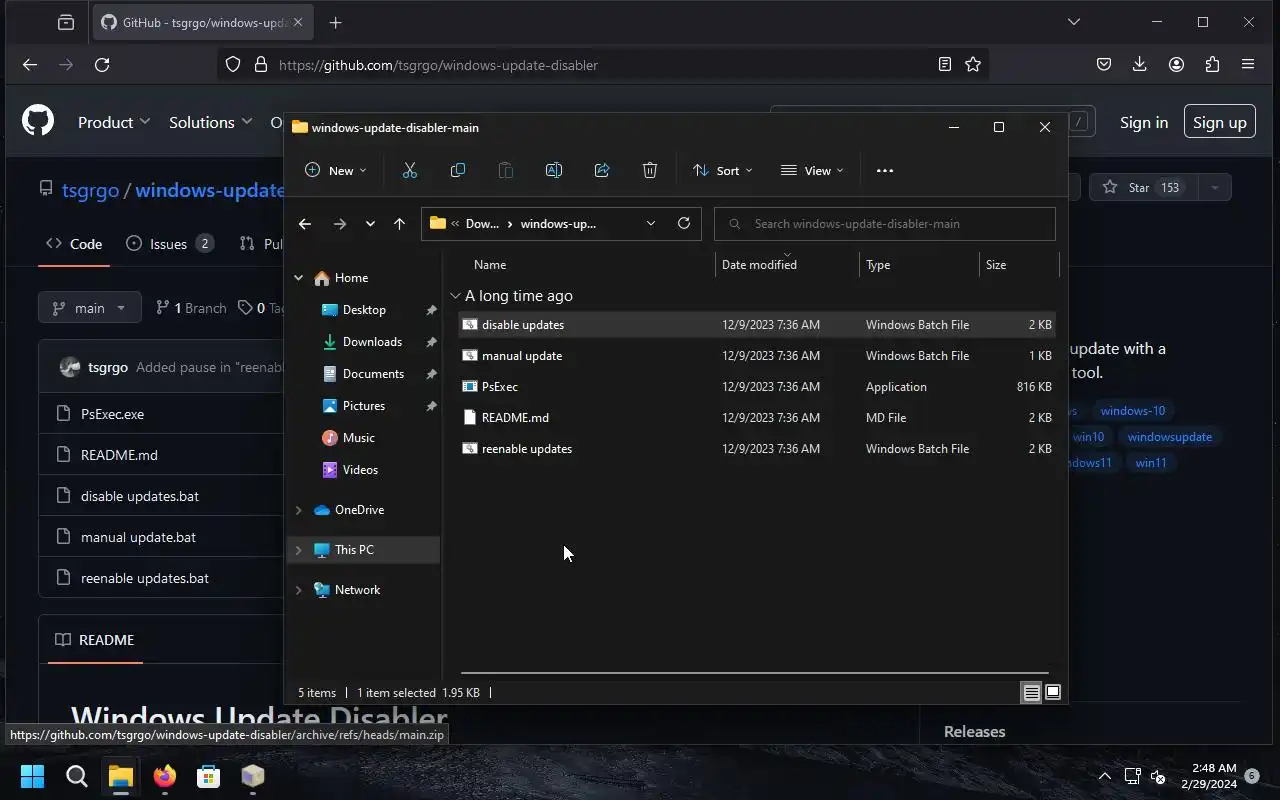Select the Code tab on GitHub
This screenshot has height=800, width=1280.
click(74, 244)
